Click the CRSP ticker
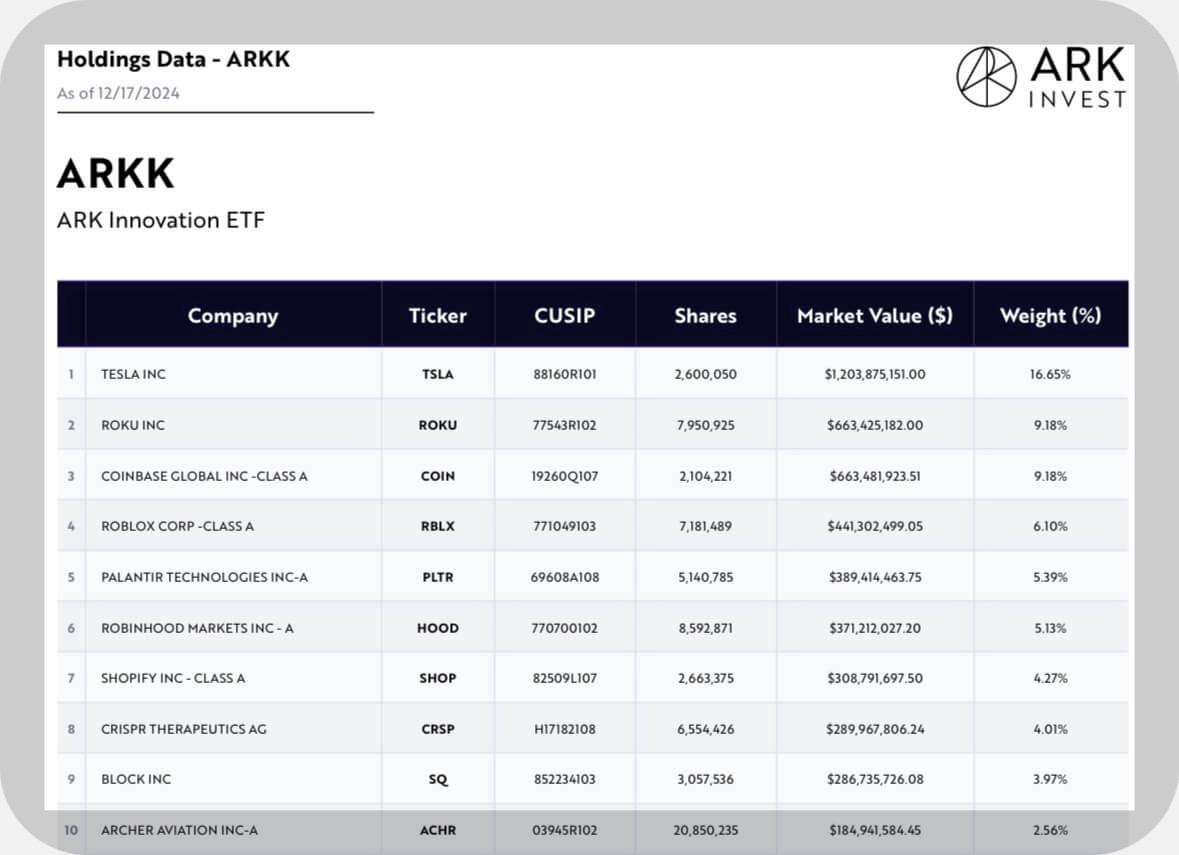The width and height of the screenshot is (1179, 855). tap(438, 729)
